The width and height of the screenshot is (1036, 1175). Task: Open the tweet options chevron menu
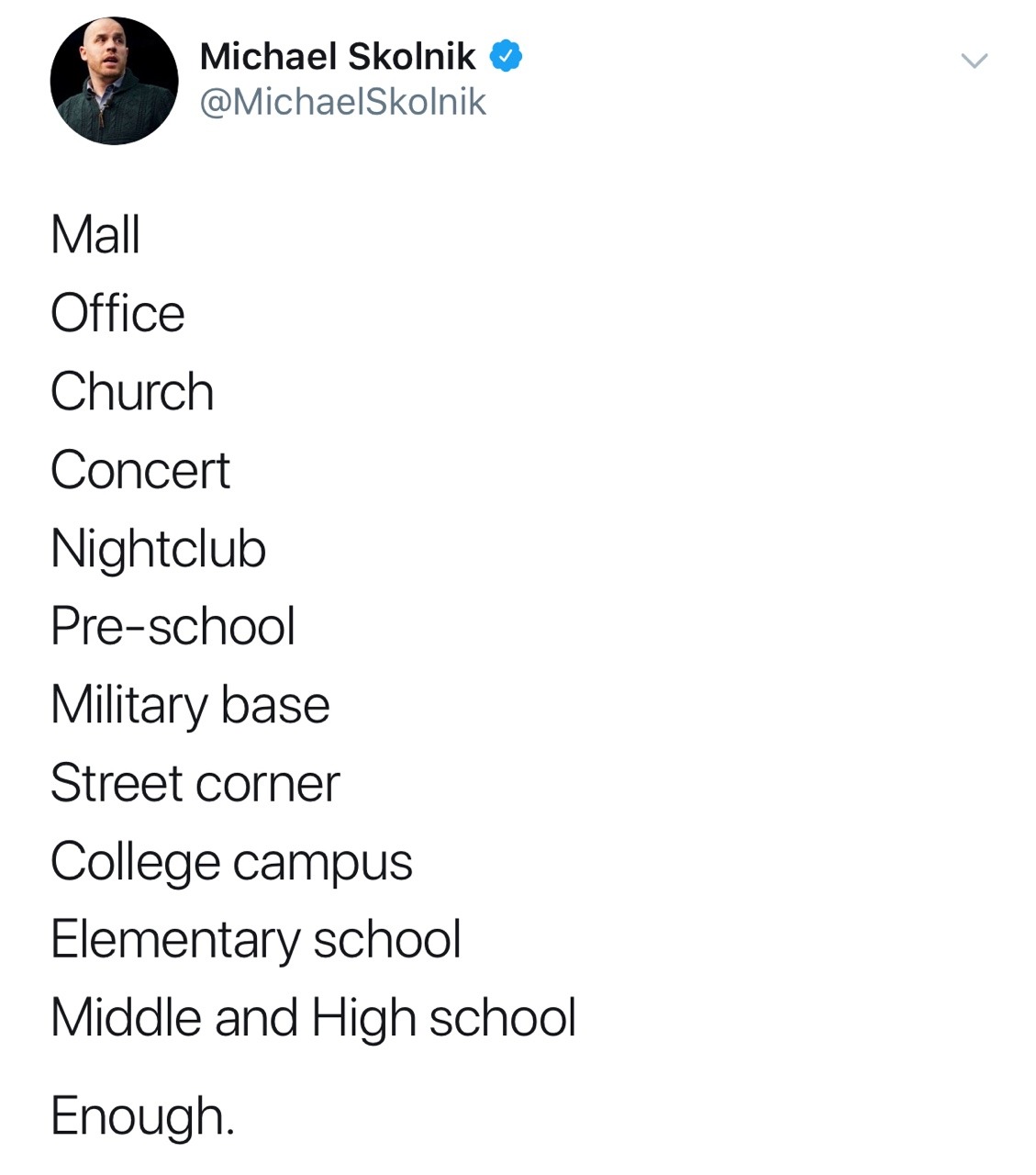click(x=974, y=62)
